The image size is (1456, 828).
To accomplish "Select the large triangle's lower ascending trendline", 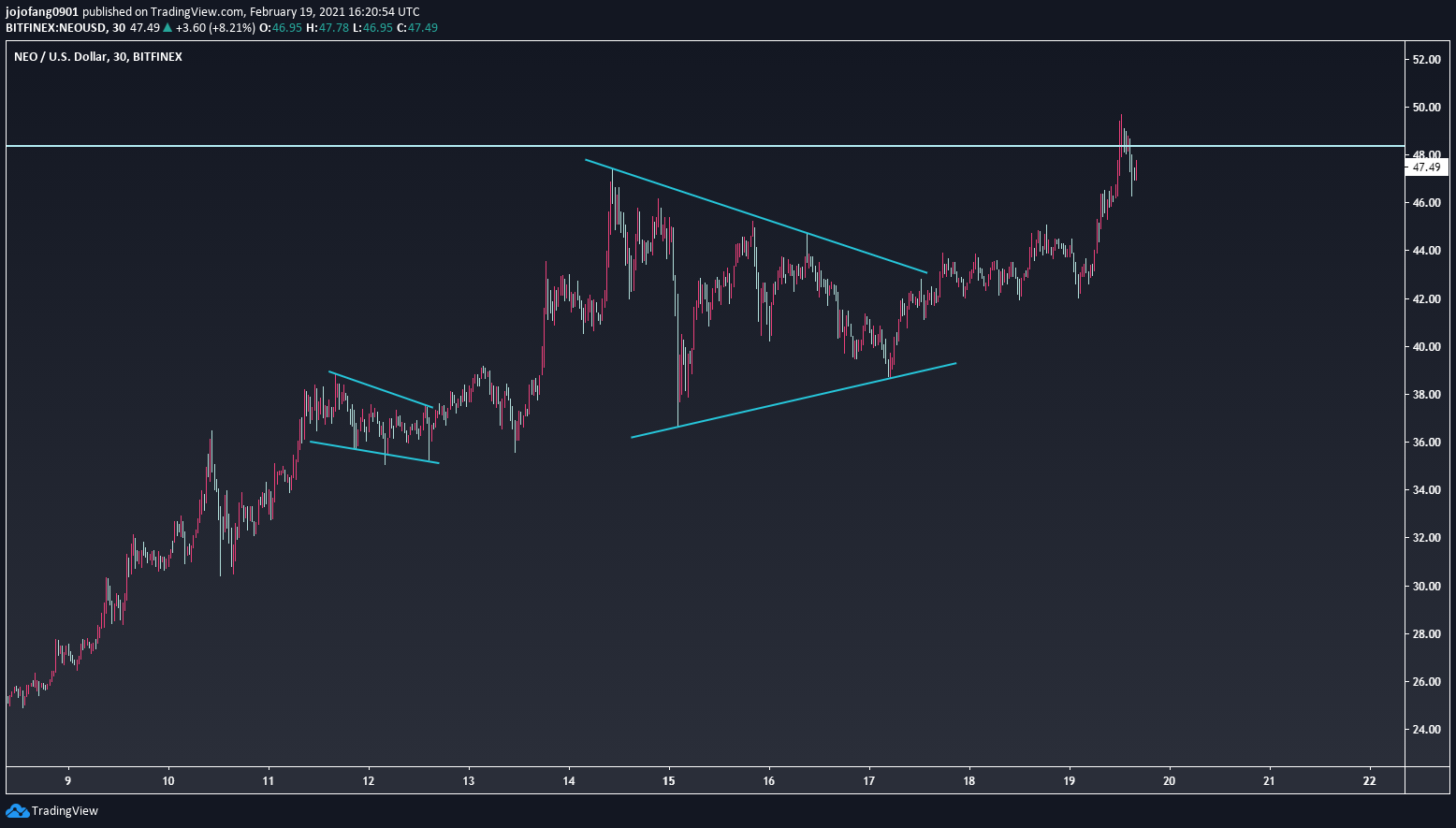I will coord(794,399).
